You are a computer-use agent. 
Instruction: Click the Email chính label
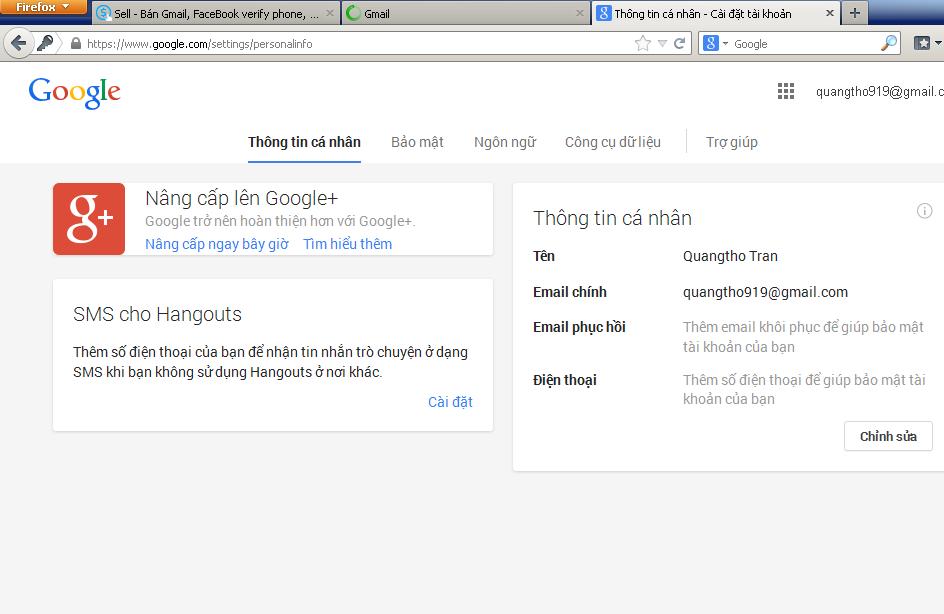(570, 292)
